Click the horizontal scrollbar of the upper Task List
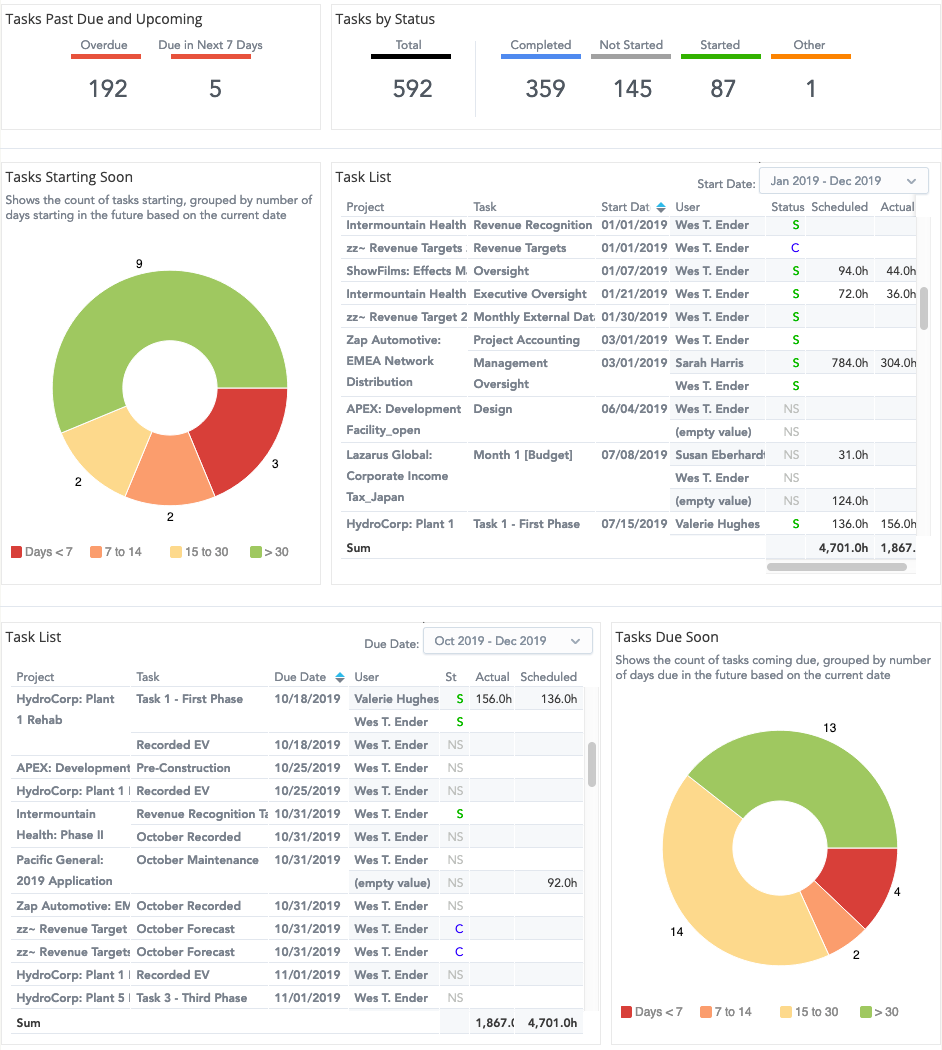The image size is (942, 1050). click(836, 567)
